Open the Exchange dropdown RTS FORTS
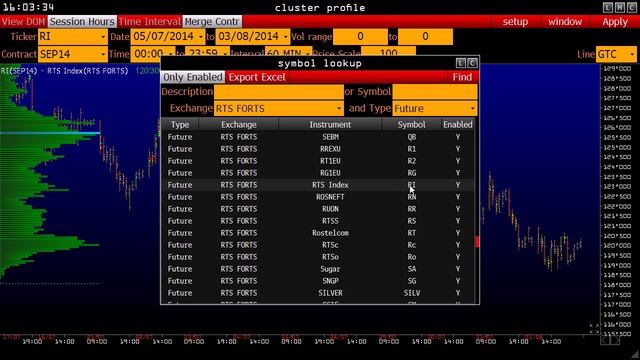 click(x=278, y=109)
